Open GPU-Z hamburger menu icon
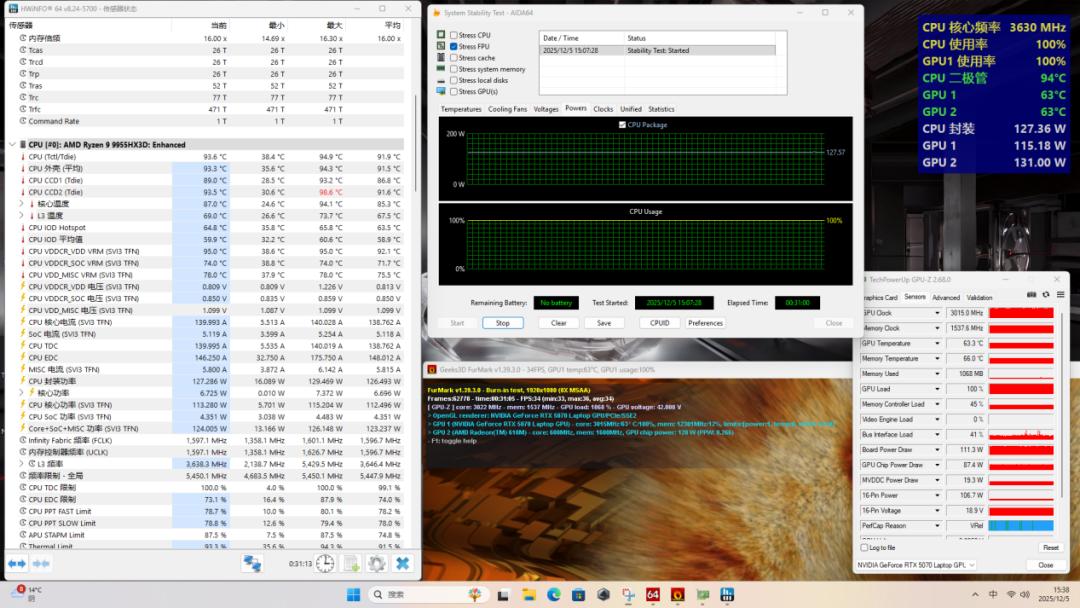 (1059, 295)
